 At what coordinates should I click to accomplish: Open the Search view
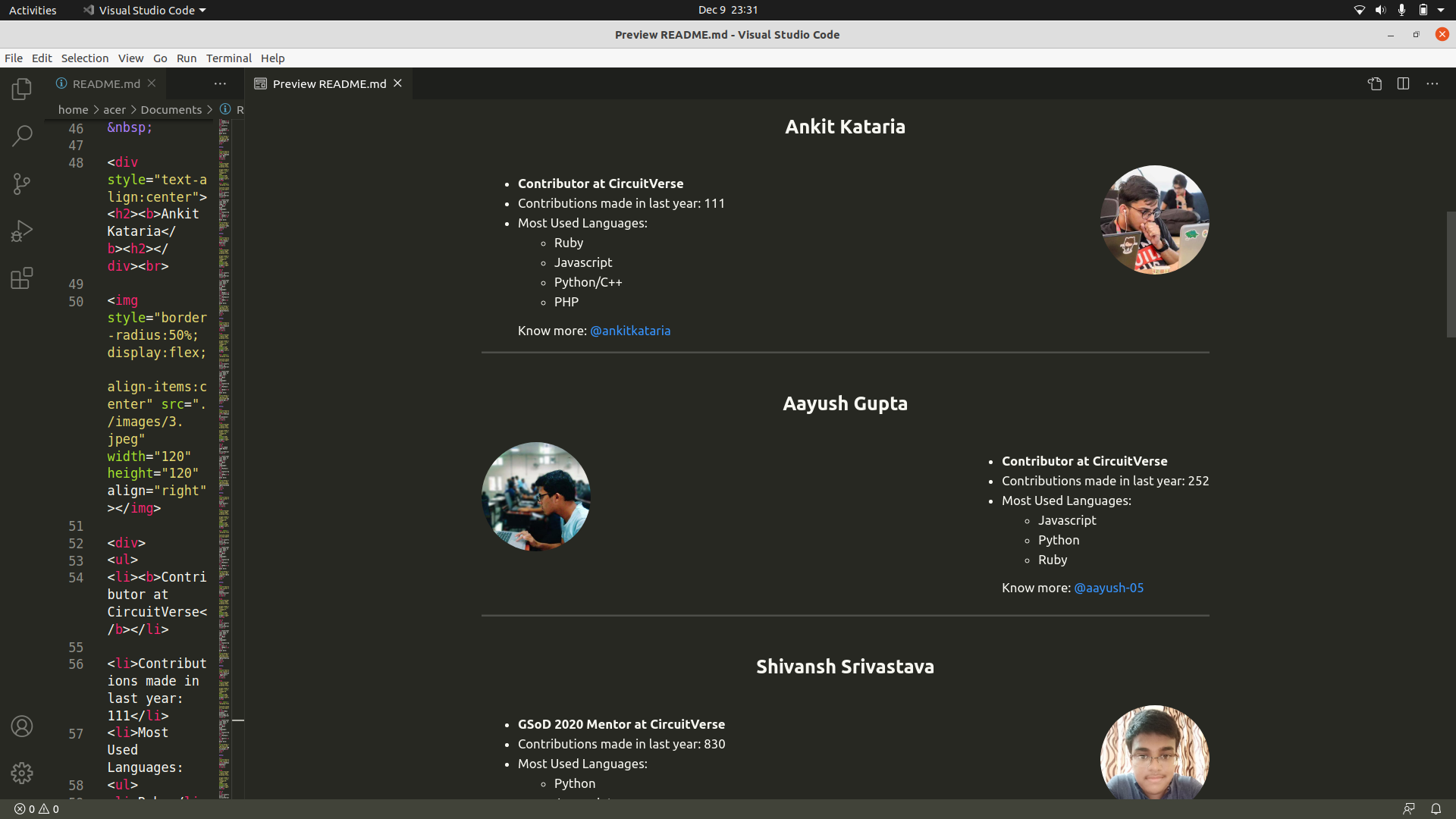pos(21,136)
